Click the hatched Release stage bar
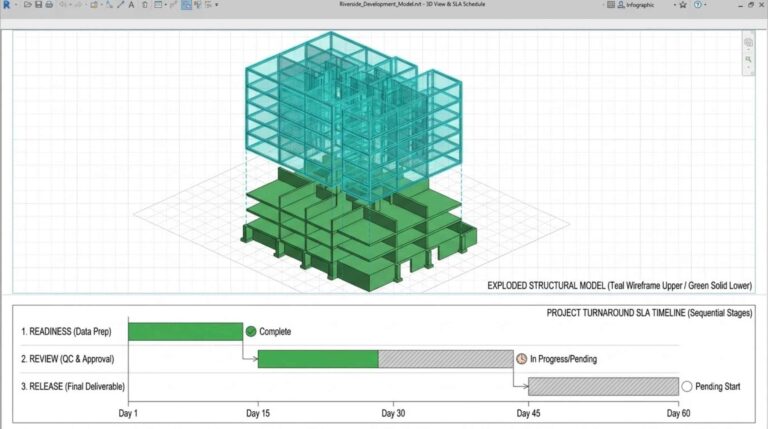The width and height of the screenshot is (768, 429). pyautogui.click(x=603, y=386)
